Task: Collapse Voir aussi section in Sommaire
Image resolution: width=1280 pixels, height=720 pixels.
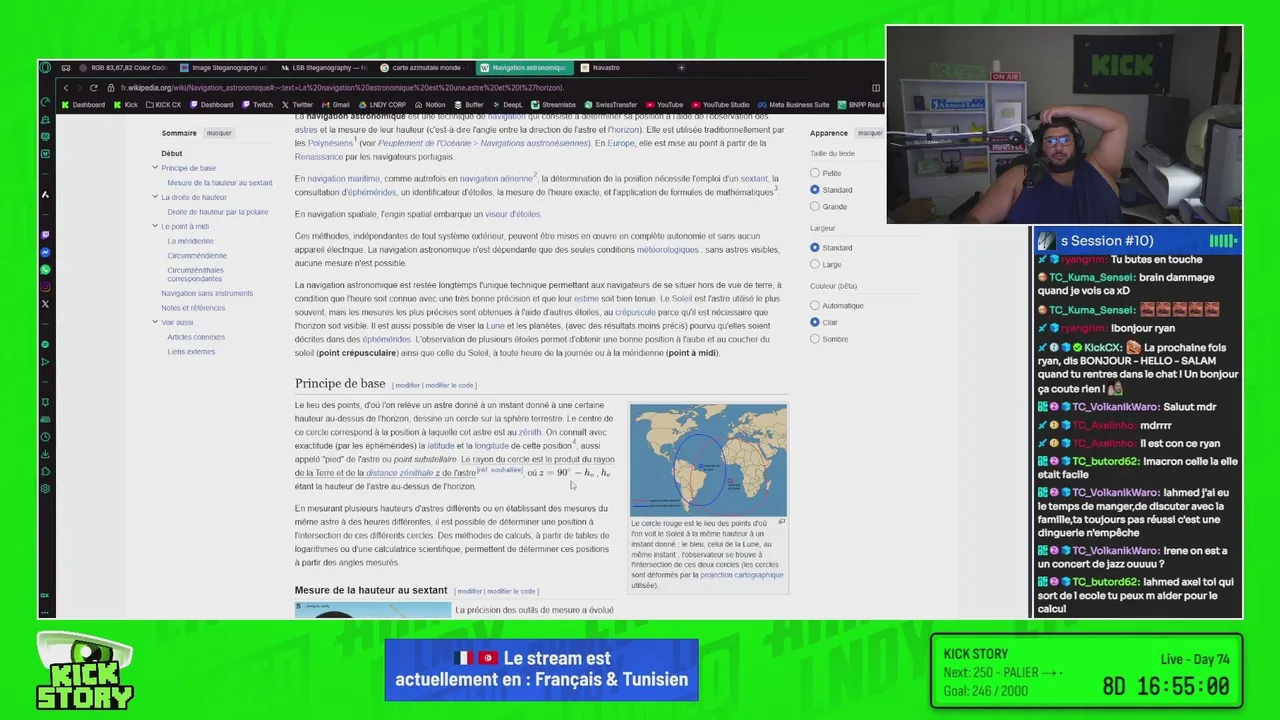Action: click(x=155, y=322)
